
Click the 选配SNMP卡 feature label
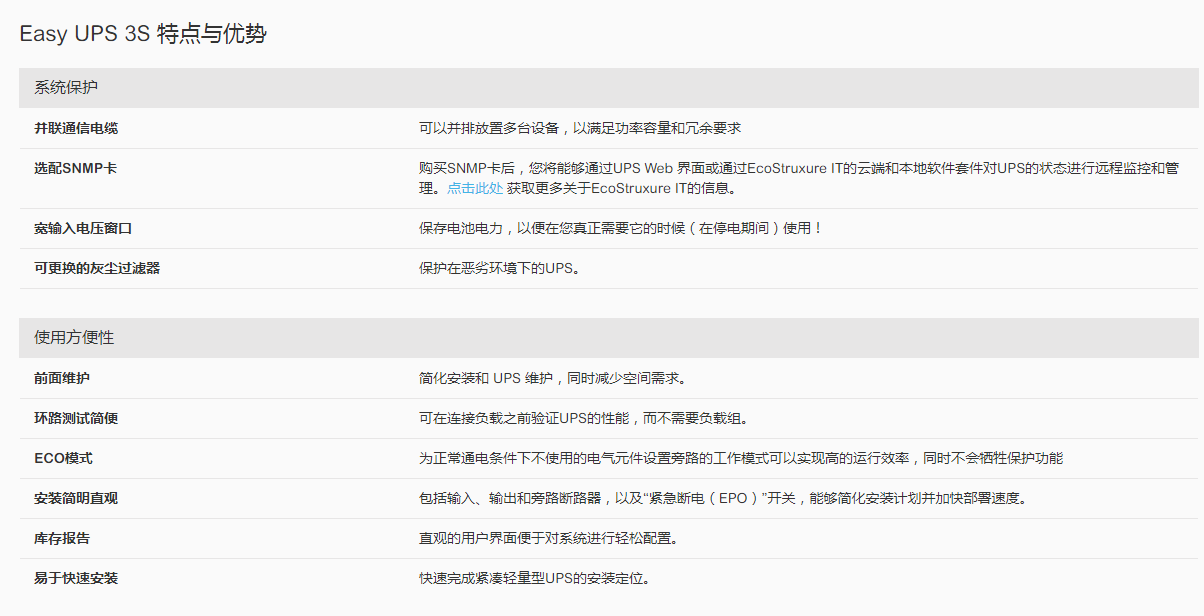click(75, 168)
